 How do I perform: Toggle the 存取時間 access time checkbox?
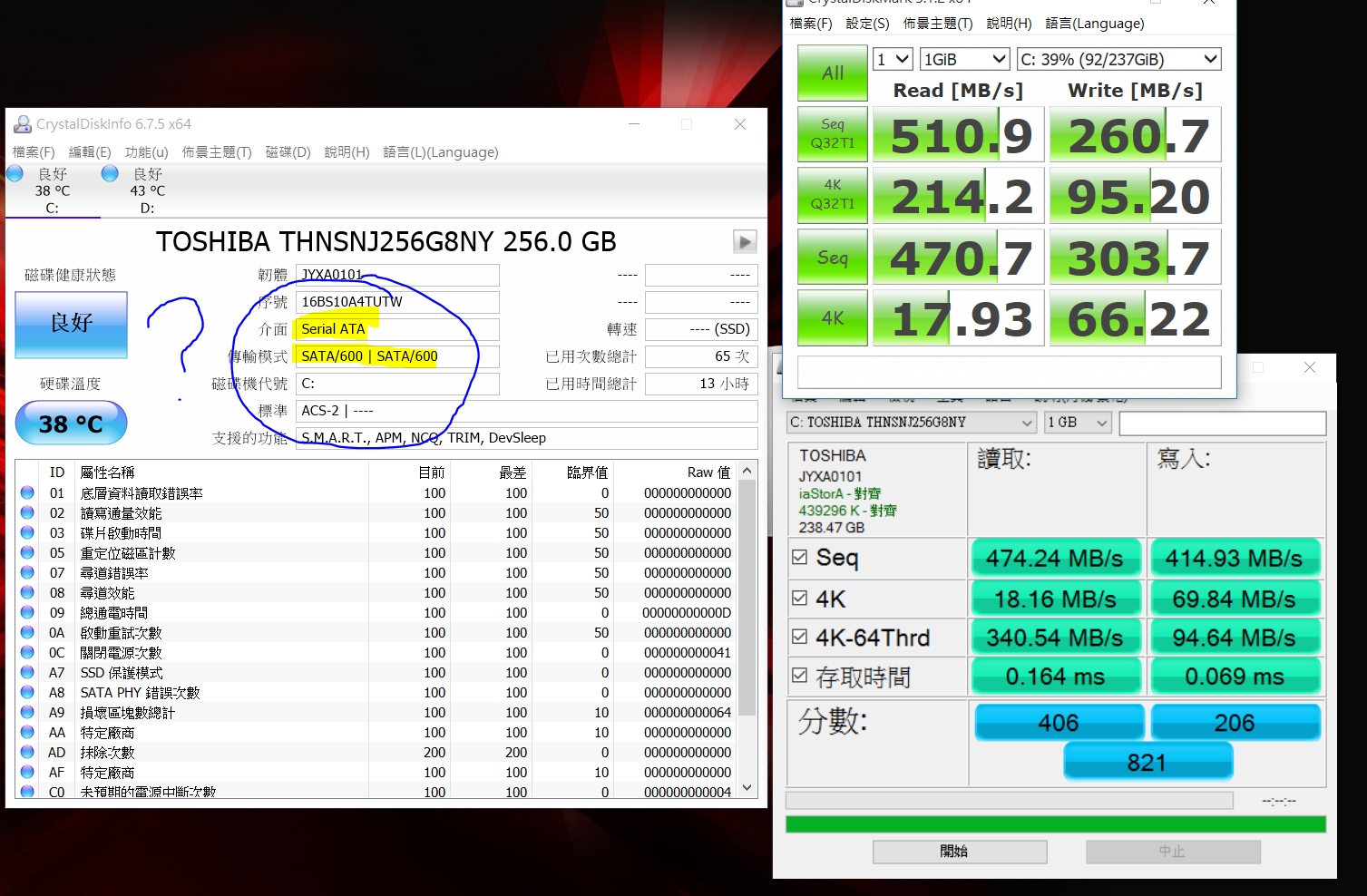tap(799, 676)
